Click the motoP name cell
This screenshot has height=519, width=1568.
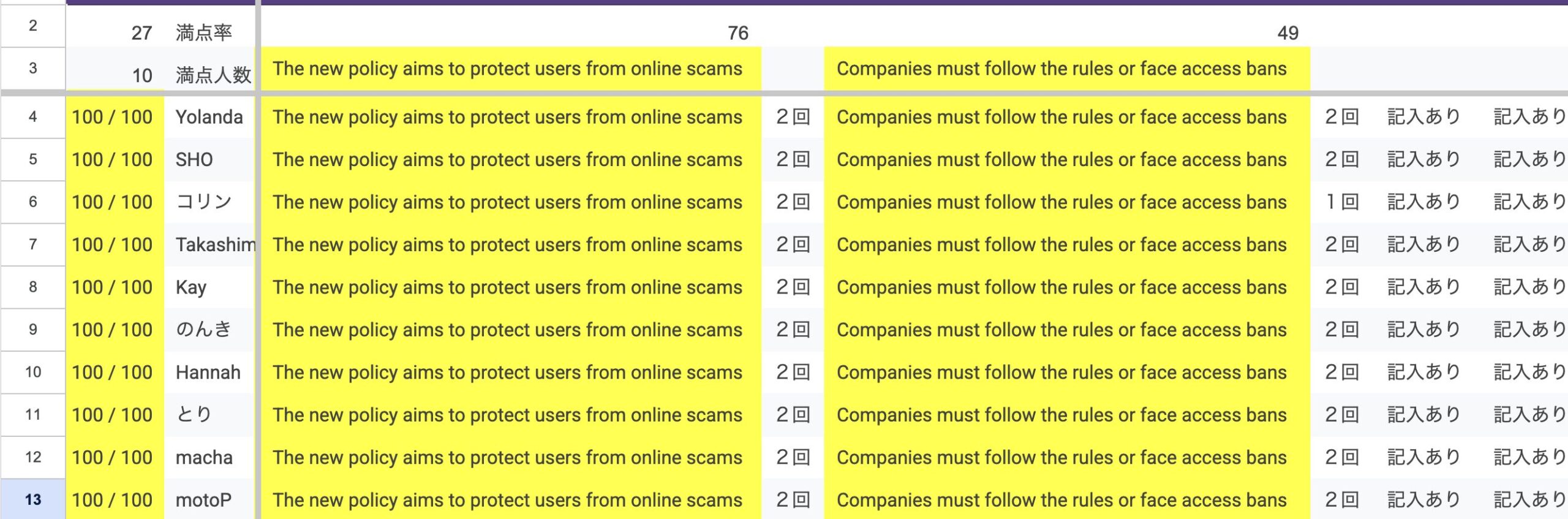tap(209, 500)
